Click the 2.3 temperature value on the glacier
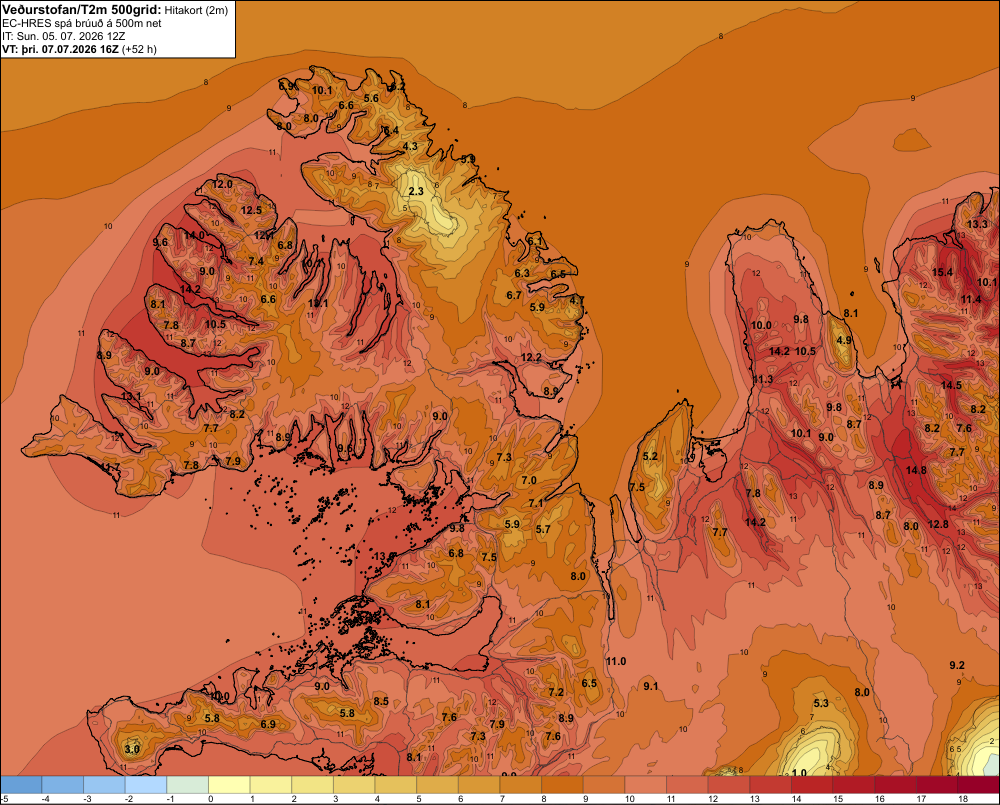 pyautogui.click(x=416, y=191)
